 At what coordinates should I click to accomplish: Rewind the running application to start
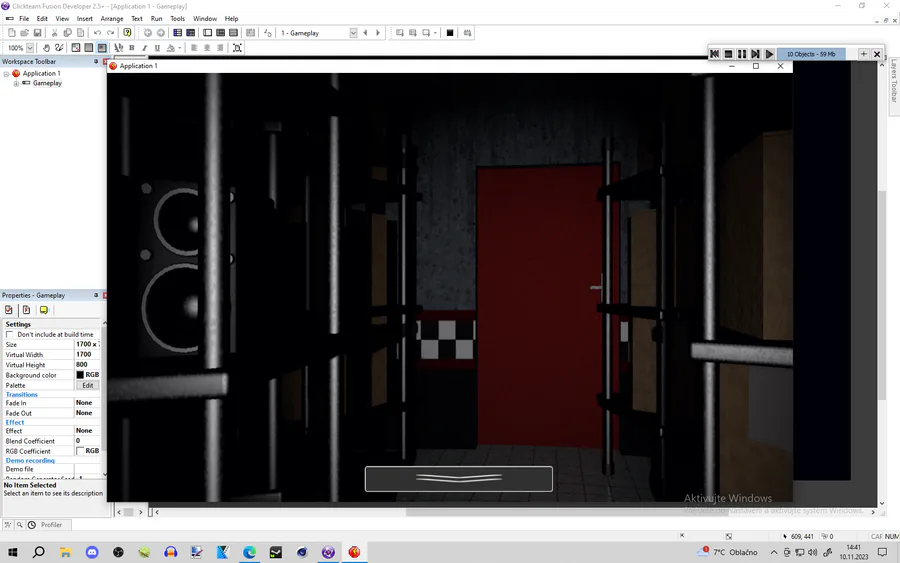pos(715,54)
